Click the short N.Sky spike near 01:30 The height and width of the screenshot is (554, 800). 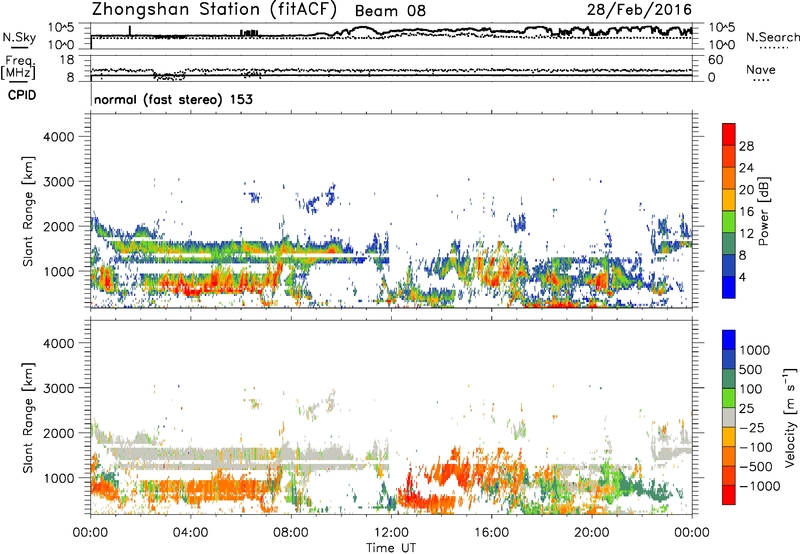(130, 31)
